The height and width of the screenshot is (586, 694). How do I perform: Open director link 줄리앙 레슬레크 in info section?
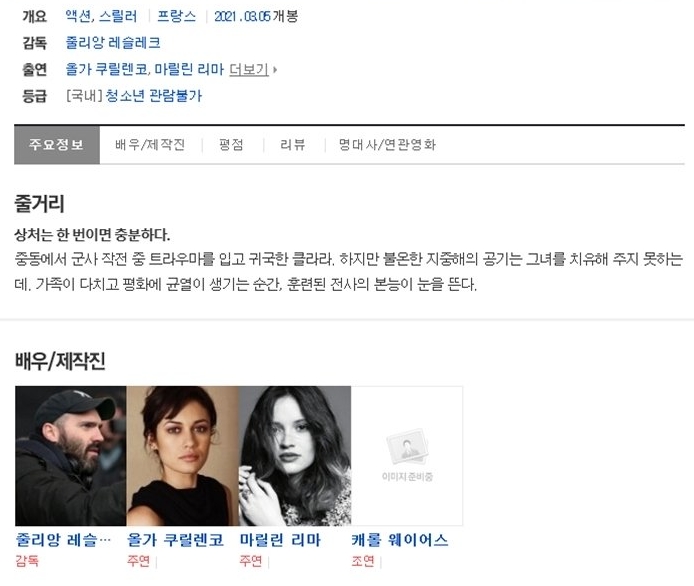[x=113, y=43]
